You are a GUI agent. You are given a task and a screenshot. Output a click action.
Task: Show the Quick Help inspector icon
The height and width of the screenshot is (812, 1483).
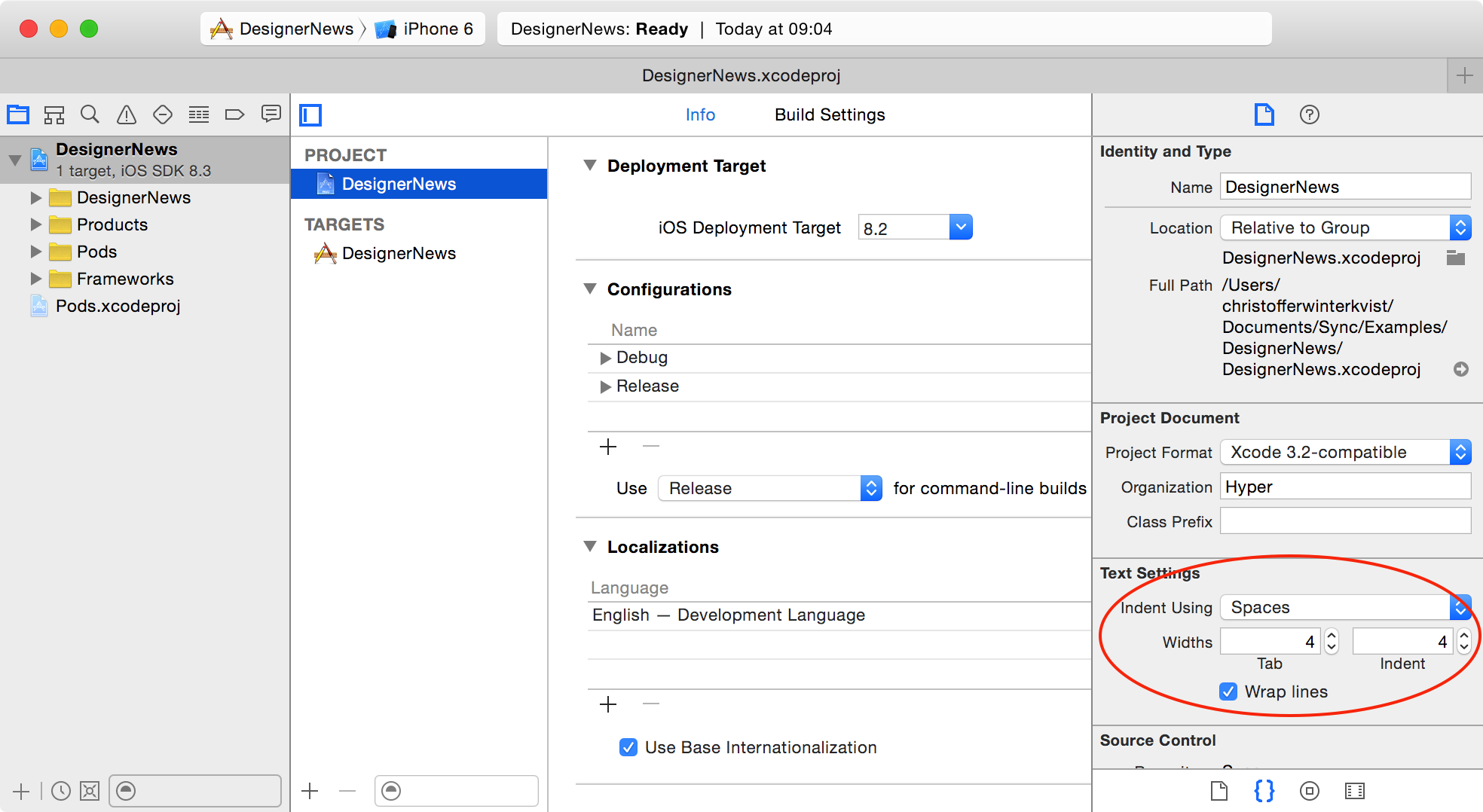(1310, 114)
